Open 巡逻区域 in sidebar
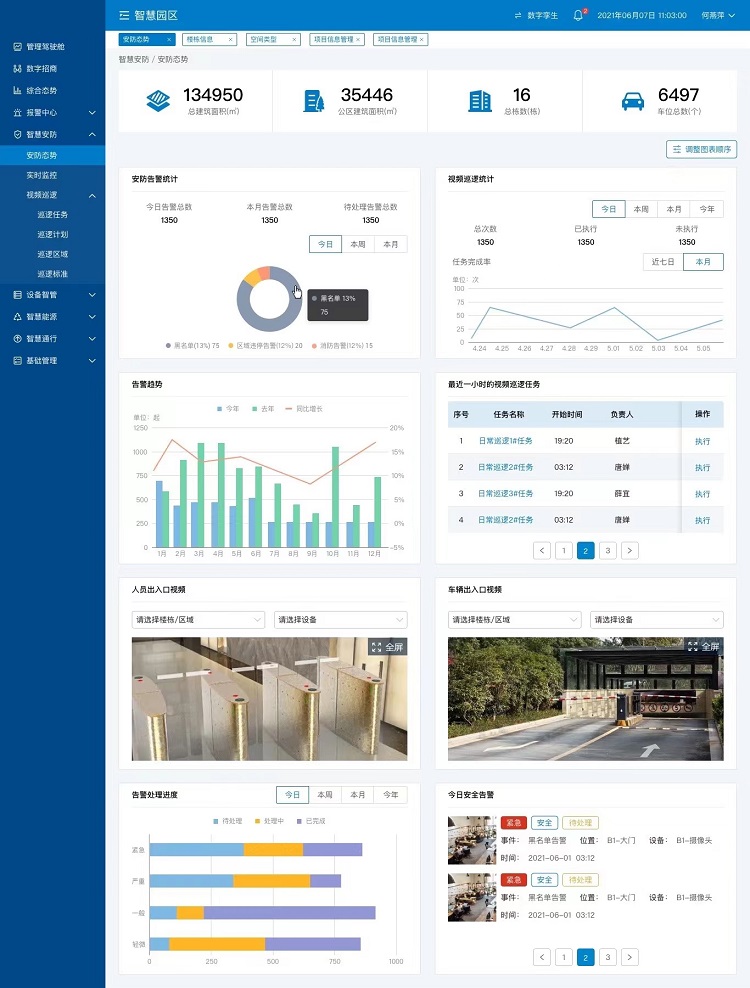Viewport: 750px width, 988px height. pos(52,255)
